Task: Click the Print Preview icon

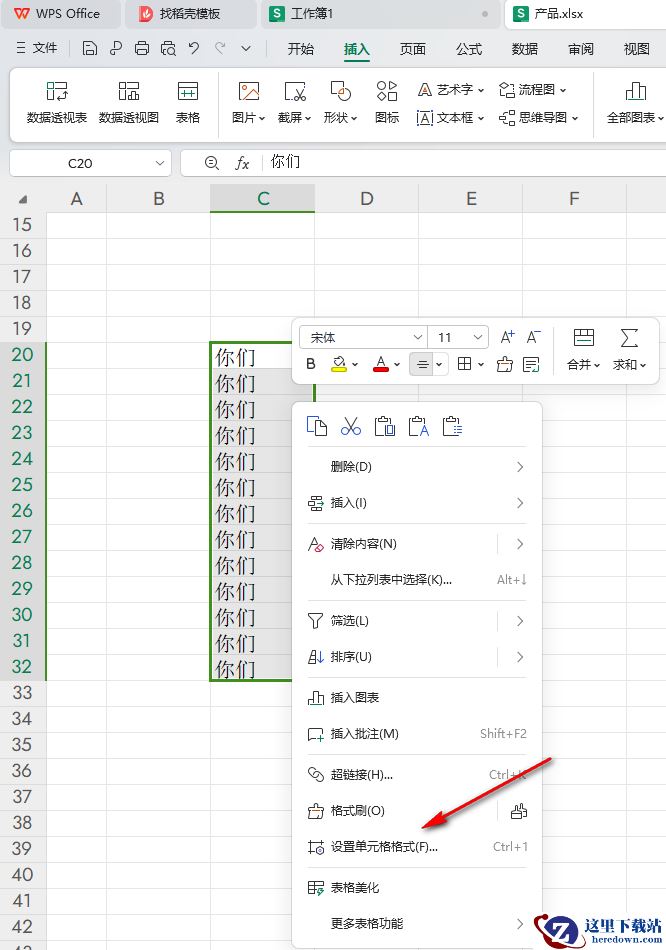Action: (x=168, y=48)
